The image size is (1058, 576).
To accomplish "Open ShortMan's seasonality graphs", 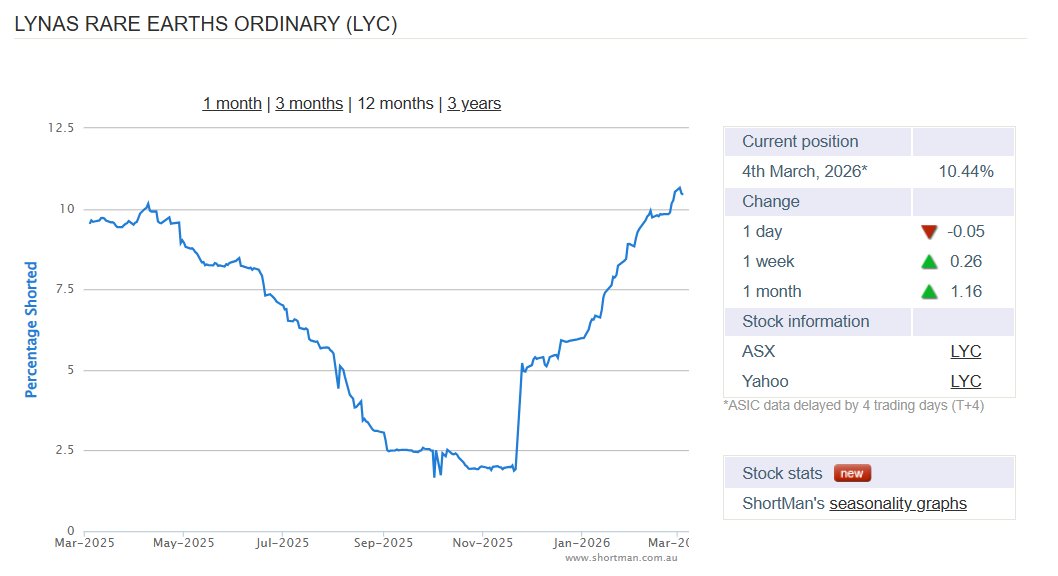I will click(898, 503).
